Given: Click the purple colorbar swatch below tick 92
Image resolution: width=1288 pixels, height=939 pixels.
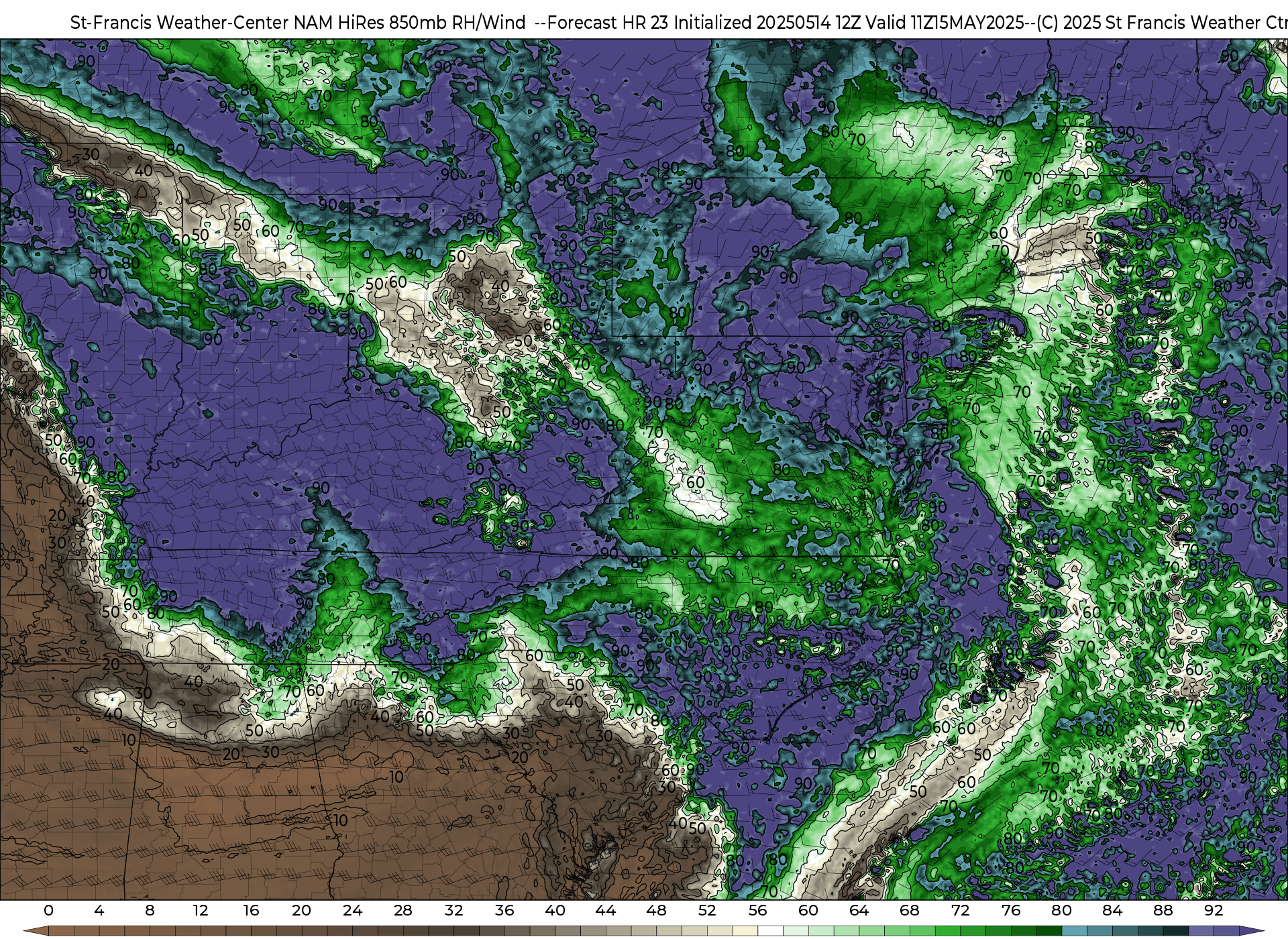Looking at the screenshot, I should [x=1226, y=931].
